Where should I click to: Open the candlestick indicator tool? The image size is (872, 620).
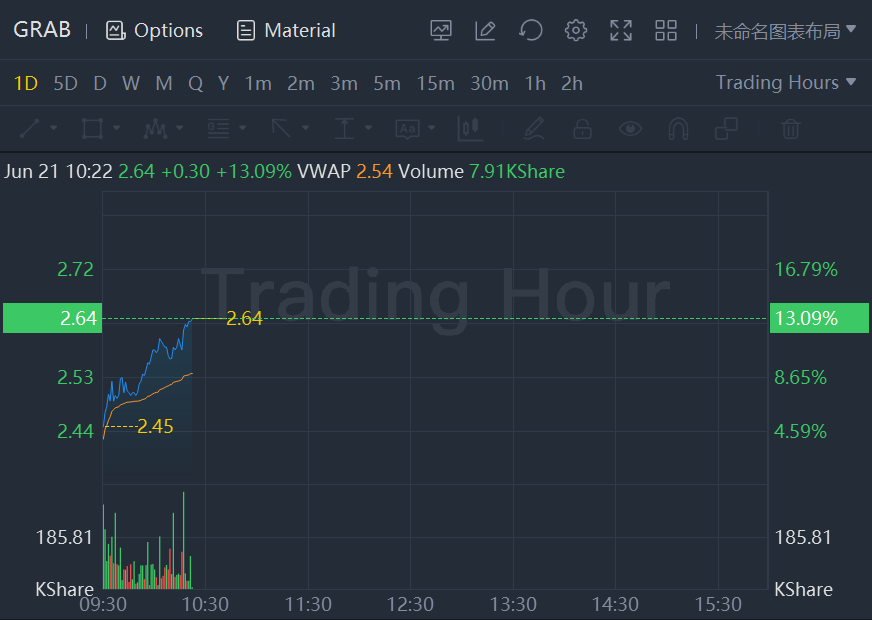click(x=470, y=128)
